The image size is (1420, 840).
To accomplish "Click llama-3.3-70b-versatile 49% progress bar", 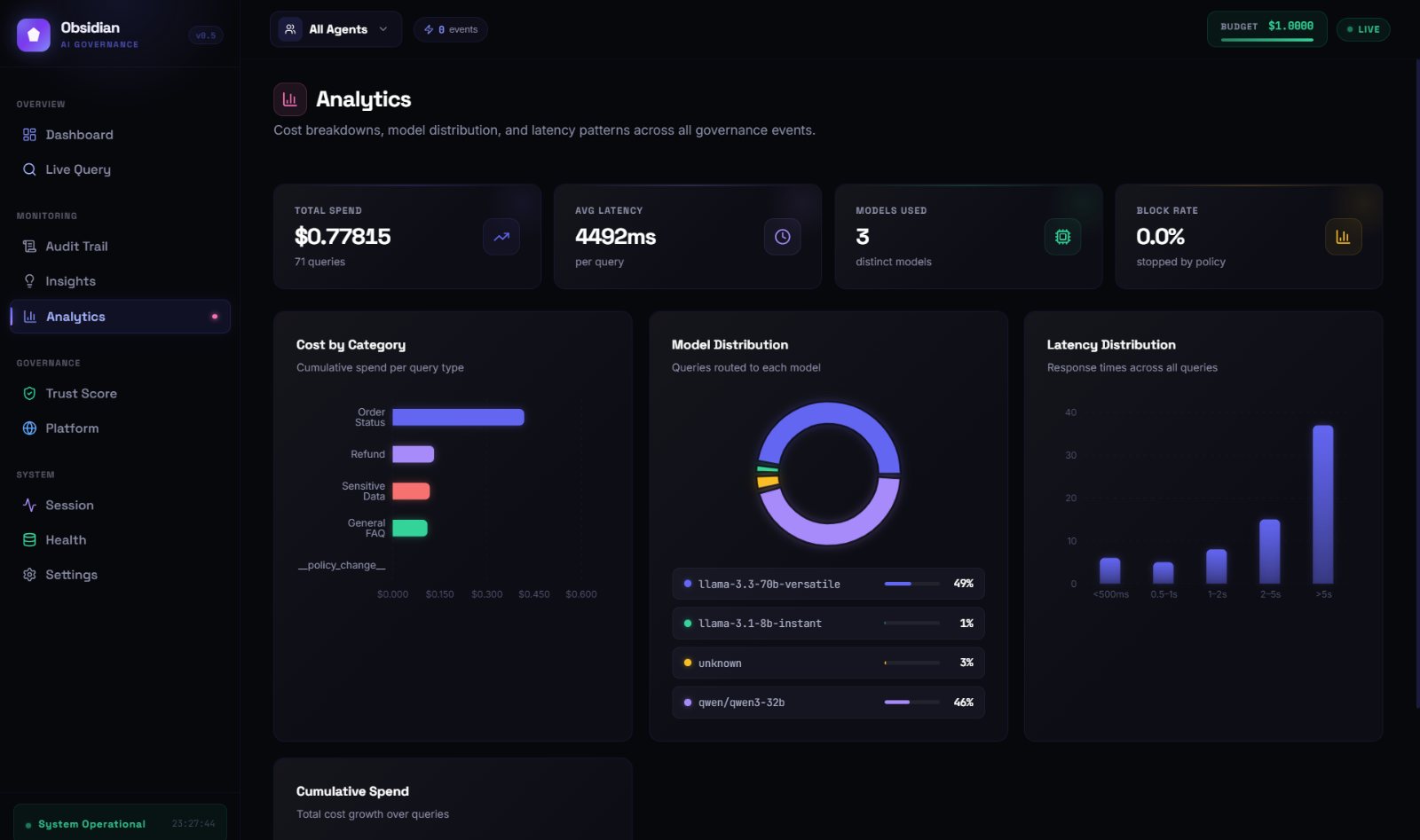I will point(911,584).
